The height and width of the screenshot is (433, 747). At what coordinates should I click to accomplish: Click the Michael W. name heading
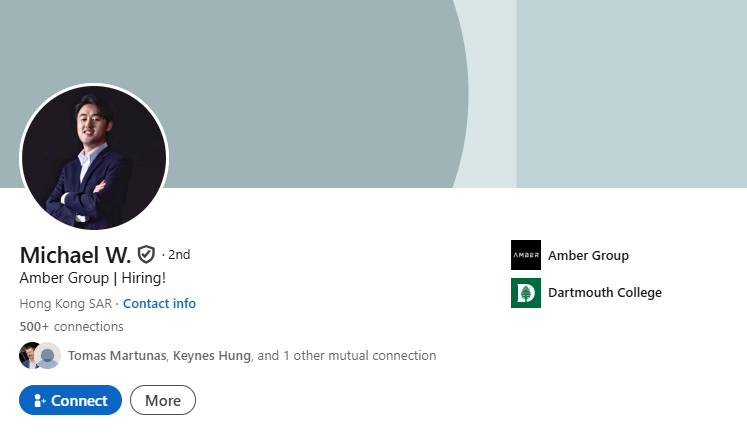pos(75,254)
